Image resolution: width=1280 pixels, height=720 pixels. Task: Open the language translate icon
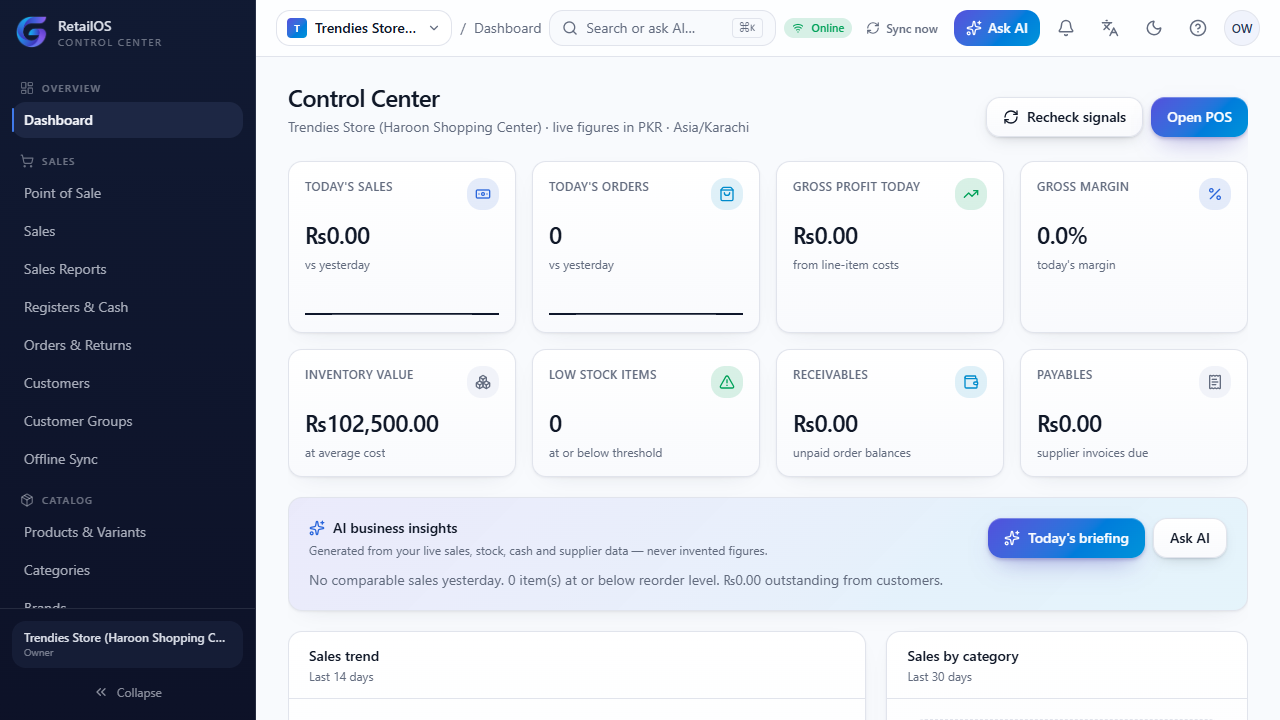point(1110,28)
